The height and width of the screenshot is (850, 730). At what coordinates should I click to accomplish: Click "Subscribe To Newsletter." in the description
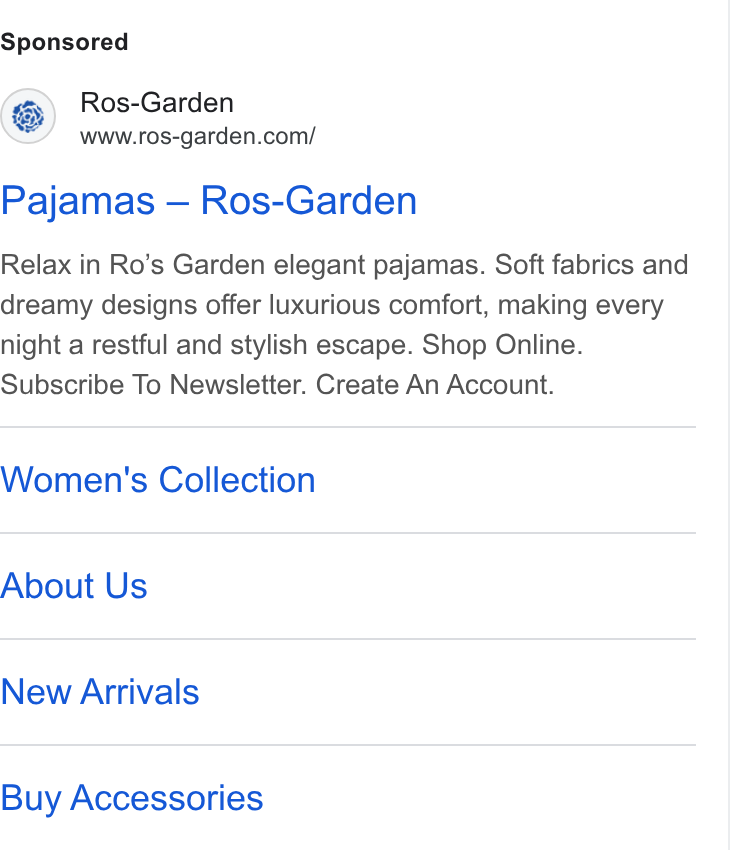point(153,385)
